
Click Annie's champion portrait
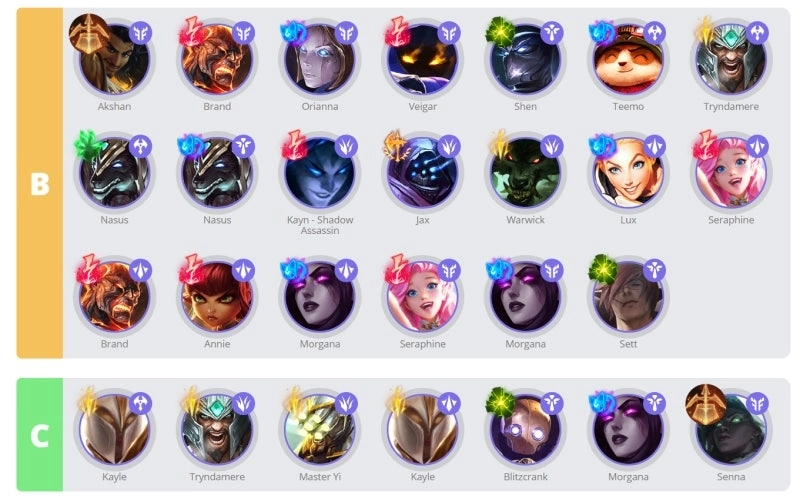click(x=217, y=297)
